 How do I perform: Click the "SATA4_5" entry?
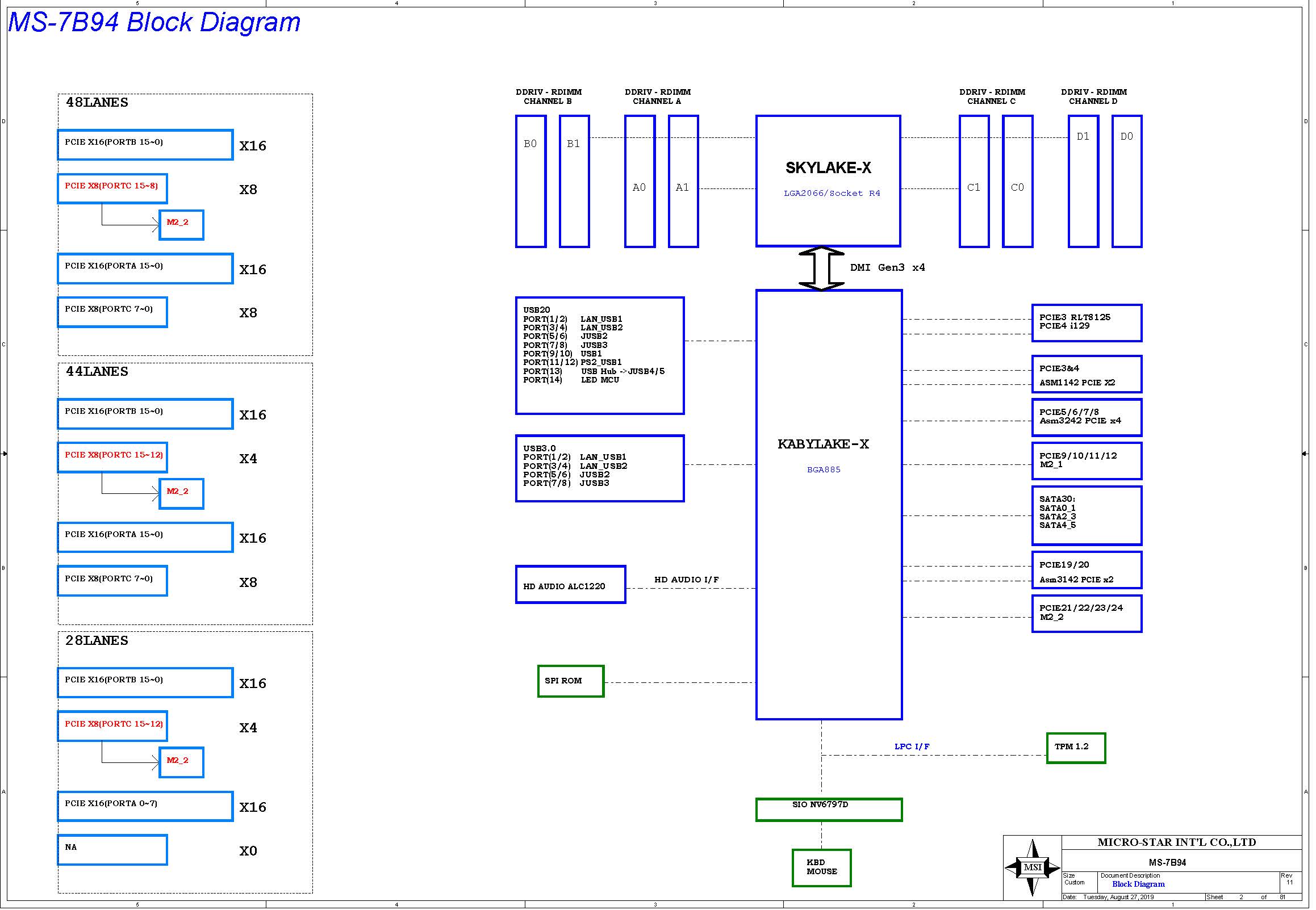[1058, 525]
